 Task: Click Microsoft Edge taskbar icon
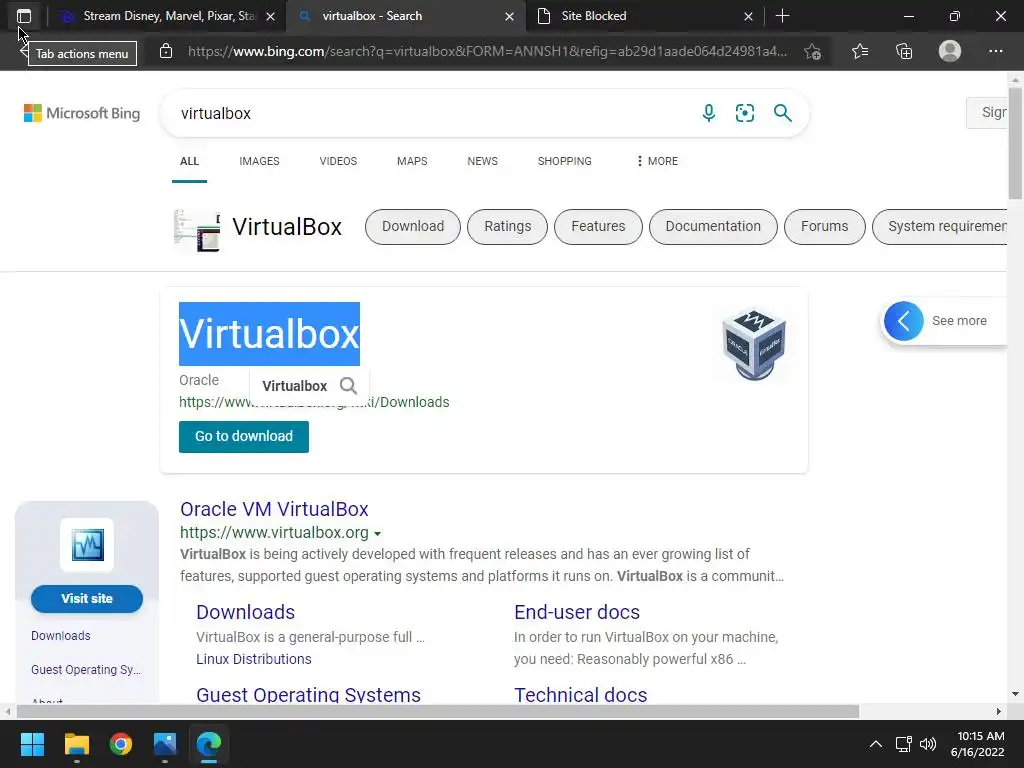coord(209,744)
